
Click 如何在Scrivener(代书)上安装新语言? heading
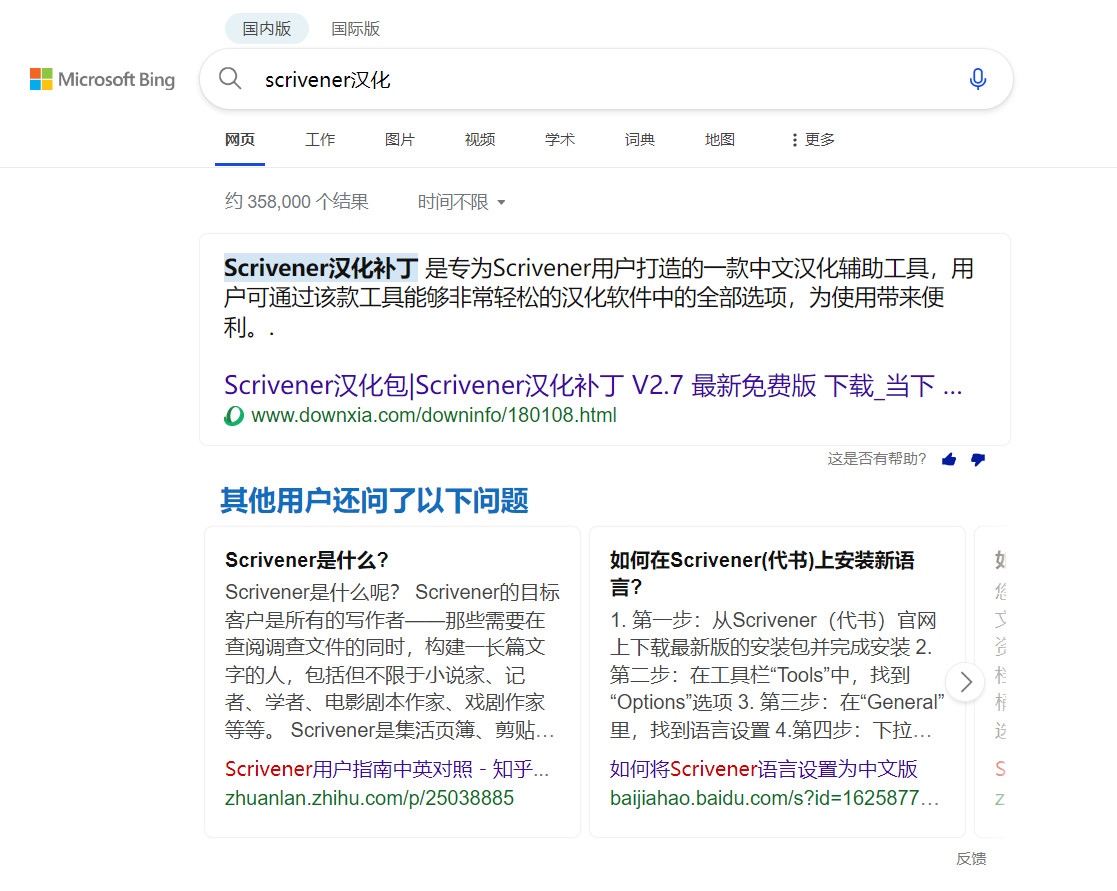(x=762, y=573)
